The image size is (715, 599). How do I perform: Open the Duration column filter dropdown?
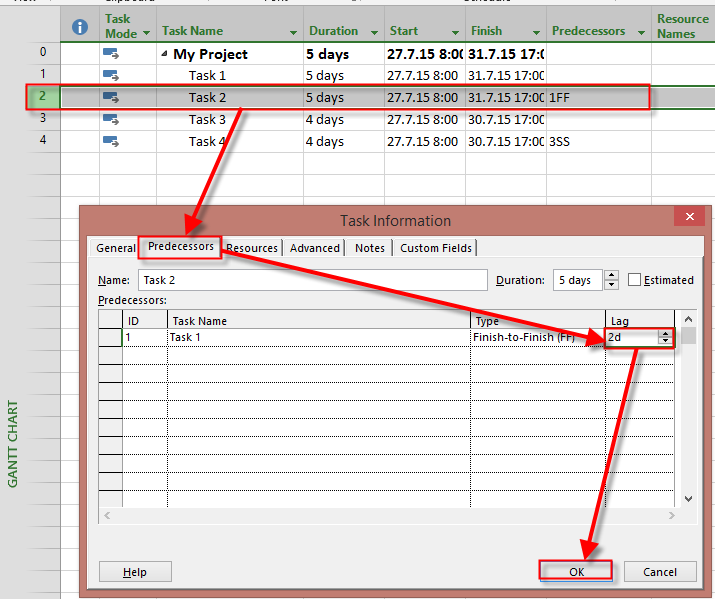[x=373, y=33]
